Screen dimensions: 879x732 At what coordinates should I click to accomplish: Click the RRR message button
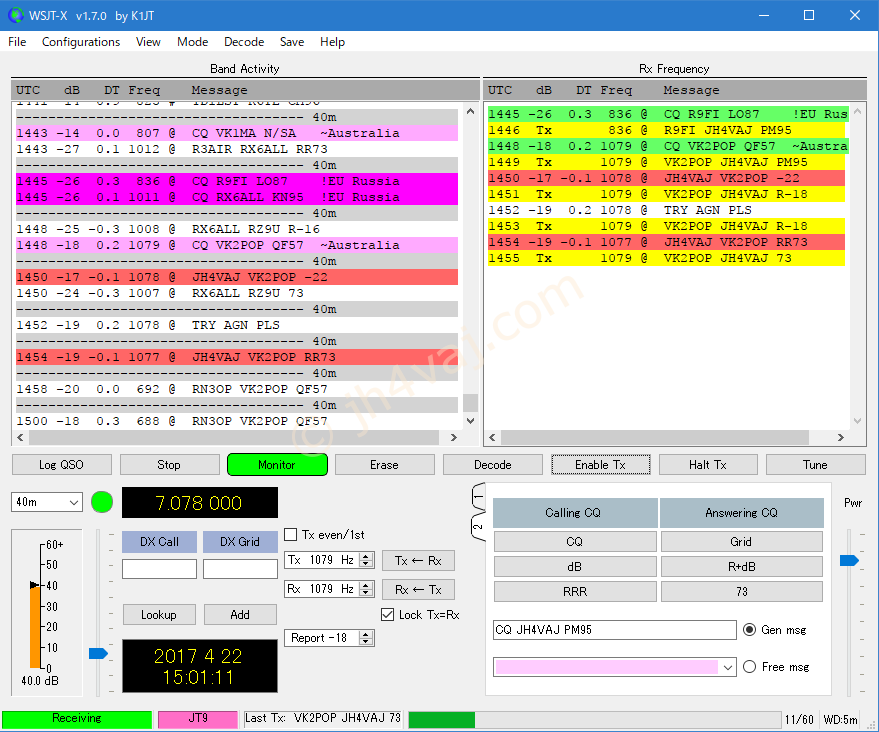(575, 591)
